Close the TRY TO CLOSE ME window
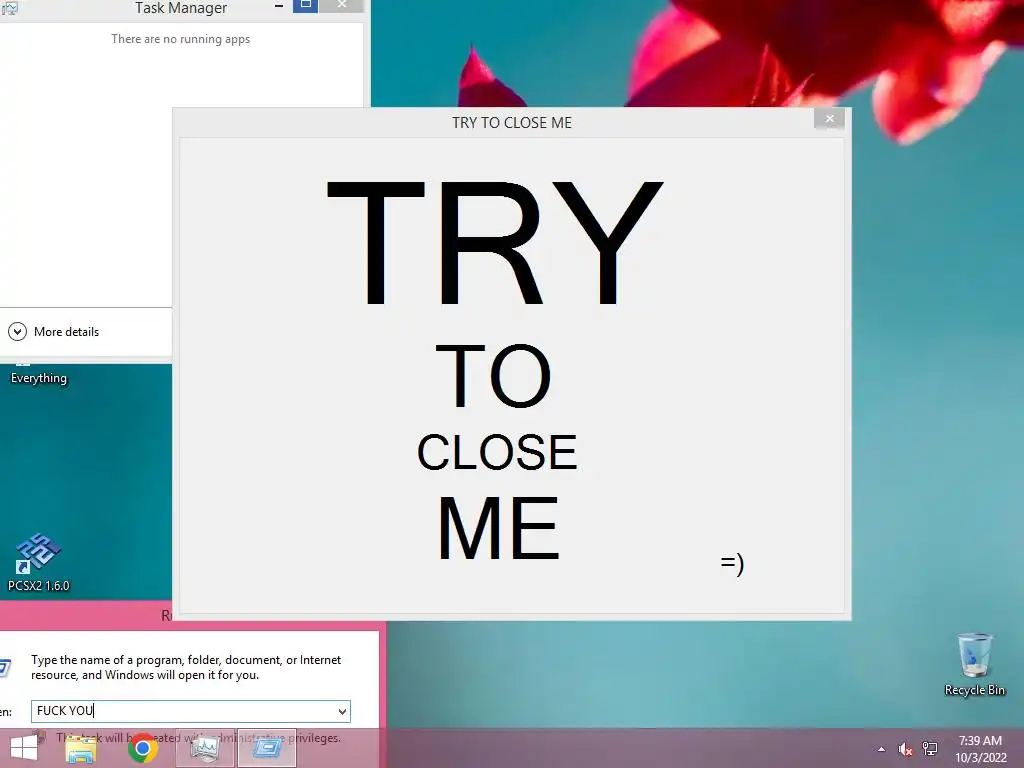The width and height of the screenshot is (1024, 768). tap(829, 119)
